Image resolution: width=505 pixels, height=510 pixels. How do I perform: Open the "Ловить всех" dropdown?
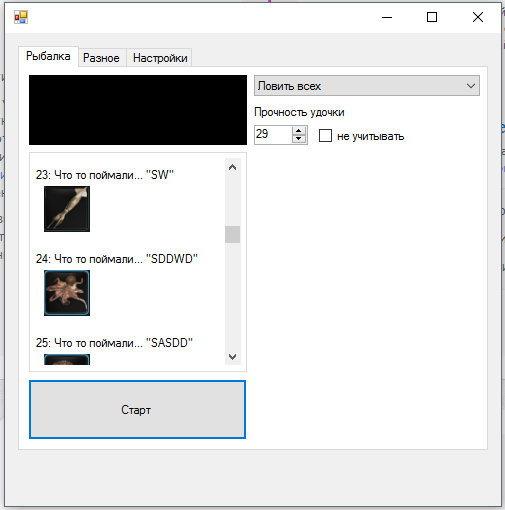pyautogui.click(x=367, y=86)
